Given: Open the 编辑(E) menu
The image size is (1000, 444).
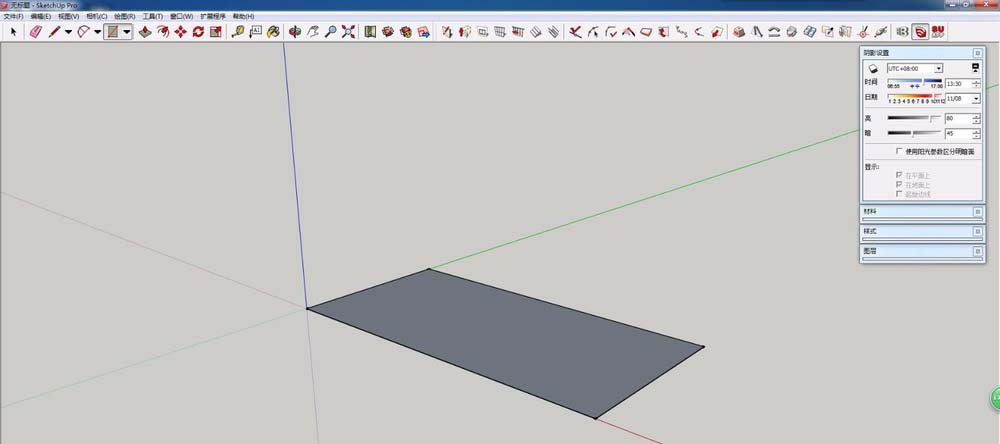Looking at the screenshot, I should pos(41,16).
